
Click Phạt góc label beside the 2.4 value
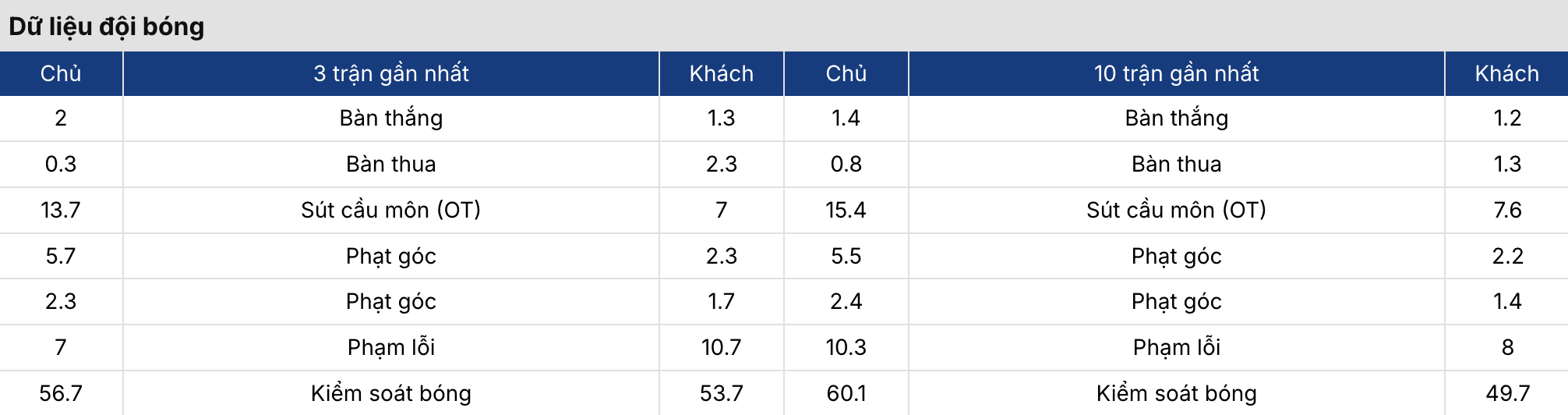pos(1177,301)
